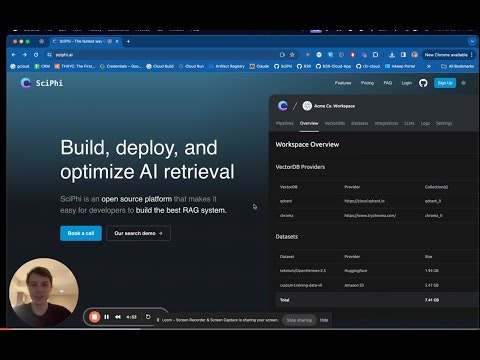
Task: Click the presenter webcam bubble
Action: (x=44, y=292)
